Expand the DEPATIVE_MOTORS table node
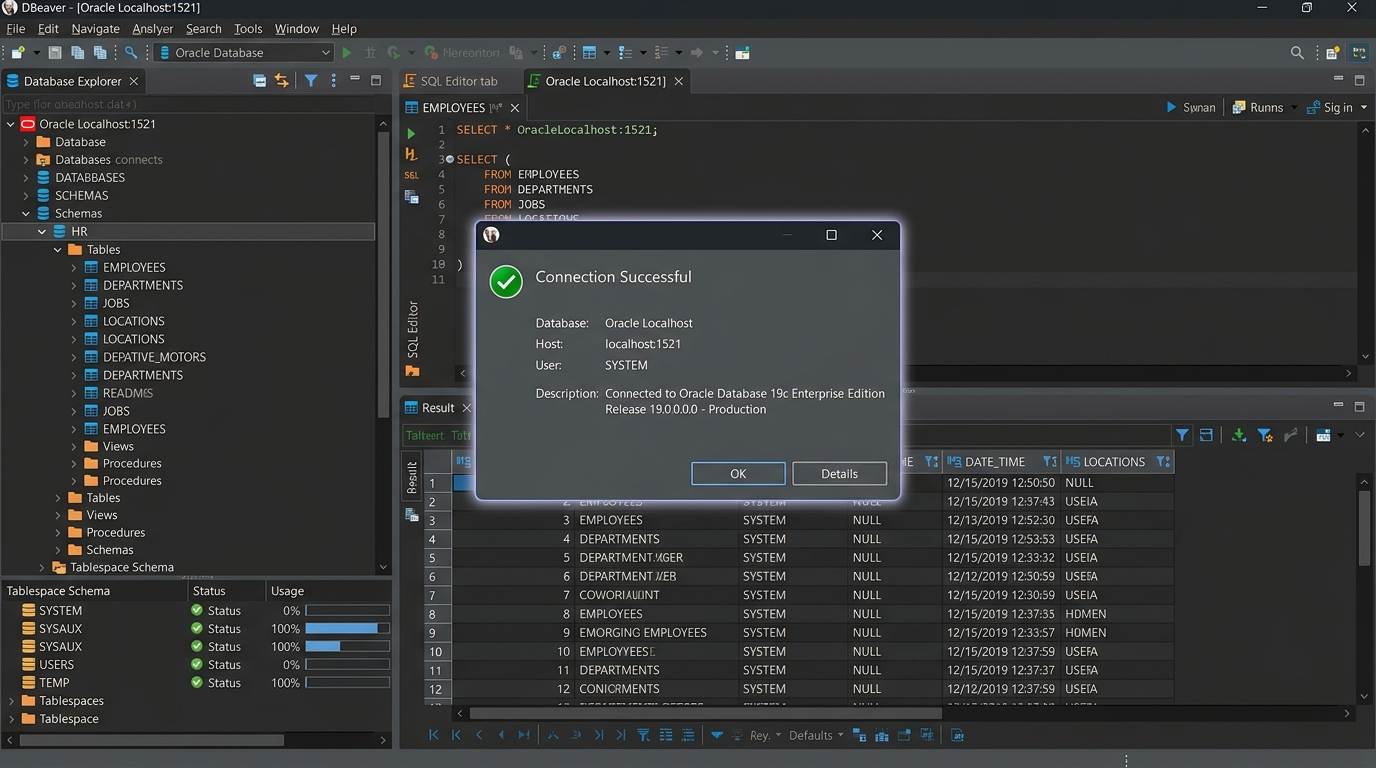 point(74,357)
